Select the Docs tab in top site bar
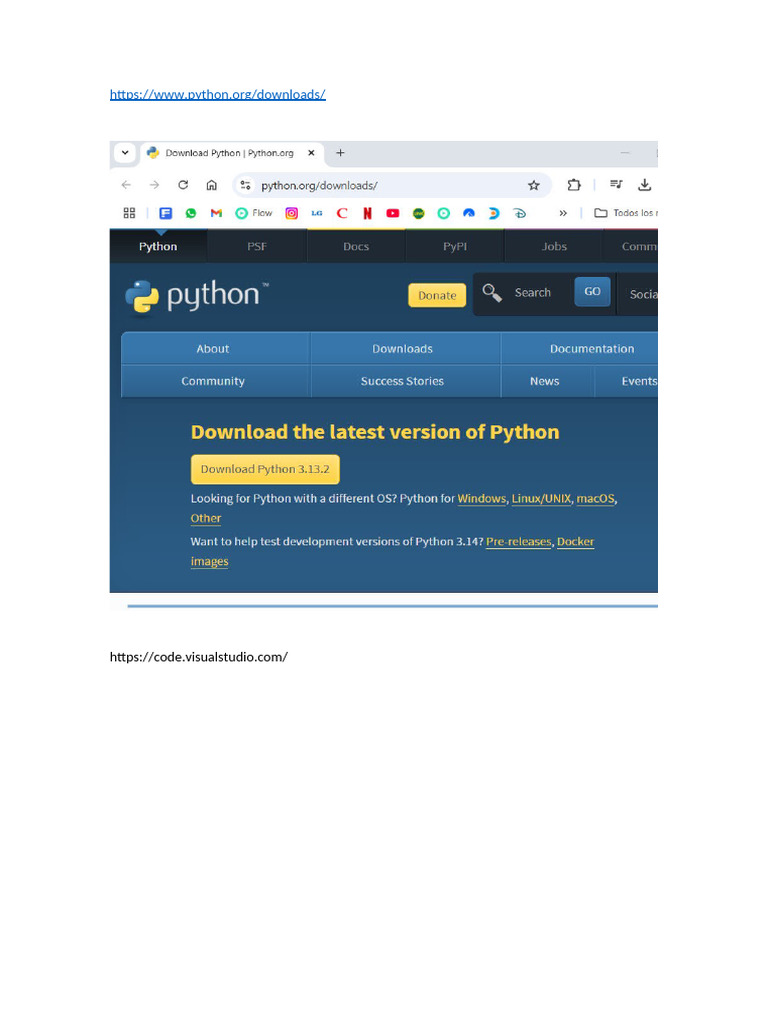This screenshot has width=768, height=1024. point(356,246)
